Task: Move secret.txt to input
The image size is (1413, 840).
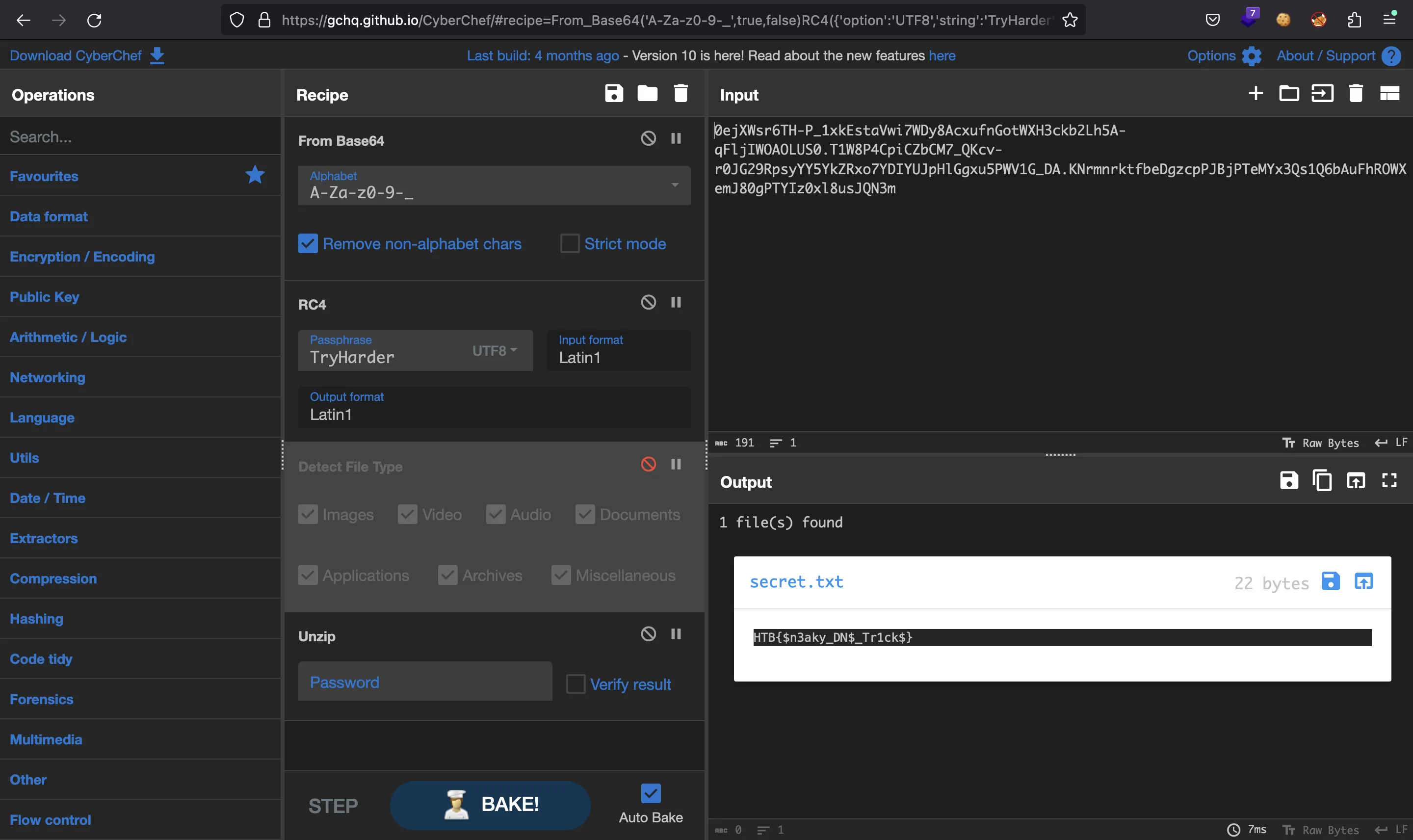Action: [x=1364, y=581]
